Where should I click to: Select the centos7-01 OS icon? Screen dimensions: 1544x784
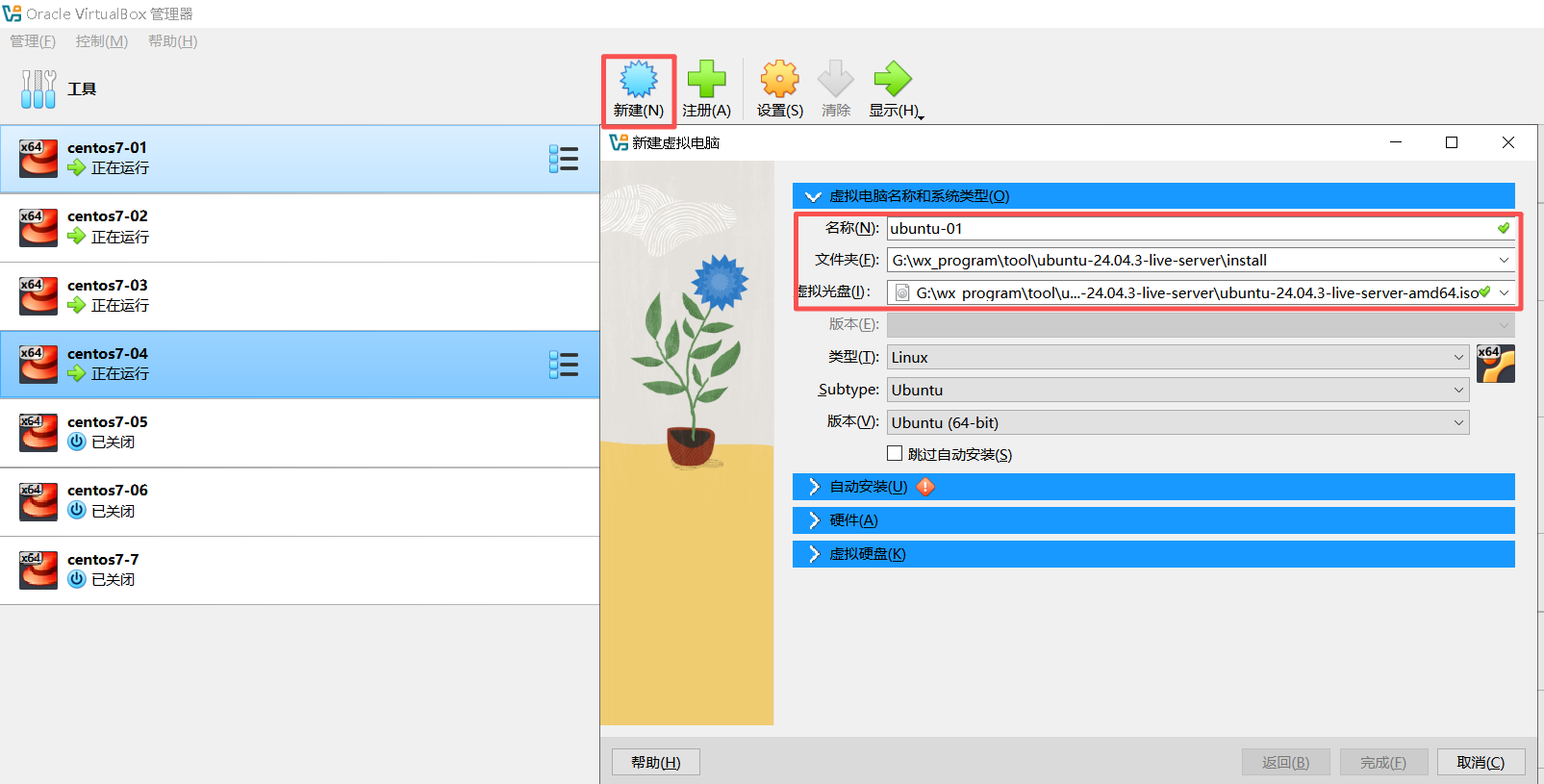[x=38, y=158]
